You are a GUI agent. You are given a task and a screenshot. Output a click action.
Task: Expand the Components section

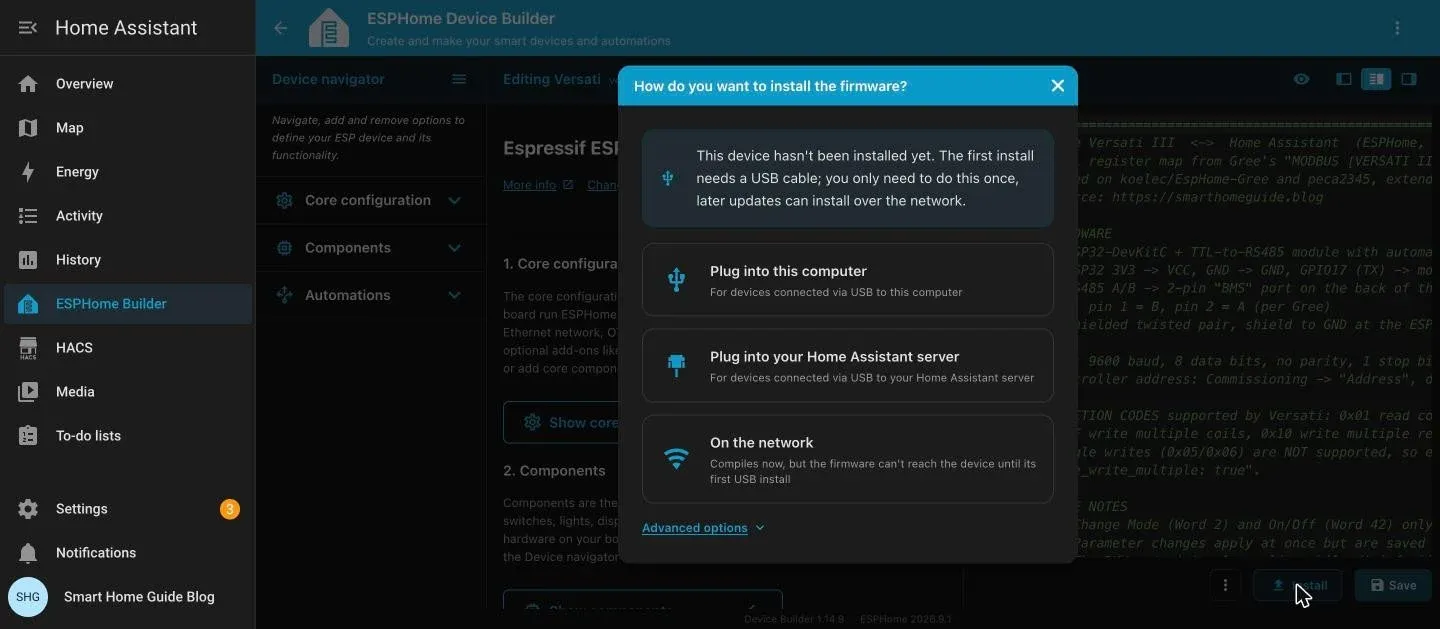click(371, 248)
